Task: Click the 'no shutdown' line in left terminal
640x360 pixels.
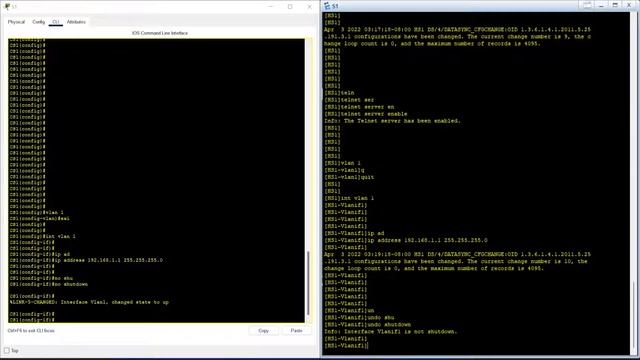Action: [49, 284]
